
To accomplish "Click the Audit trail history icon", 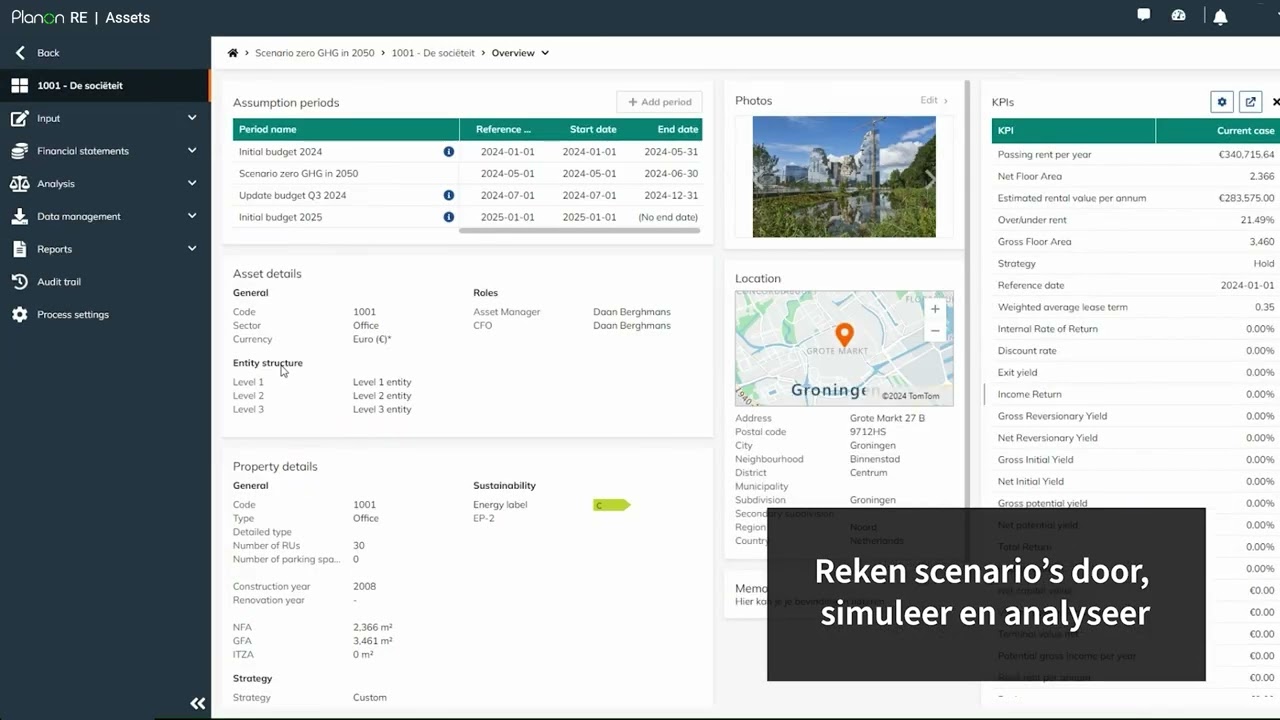I will pos(19,282).
